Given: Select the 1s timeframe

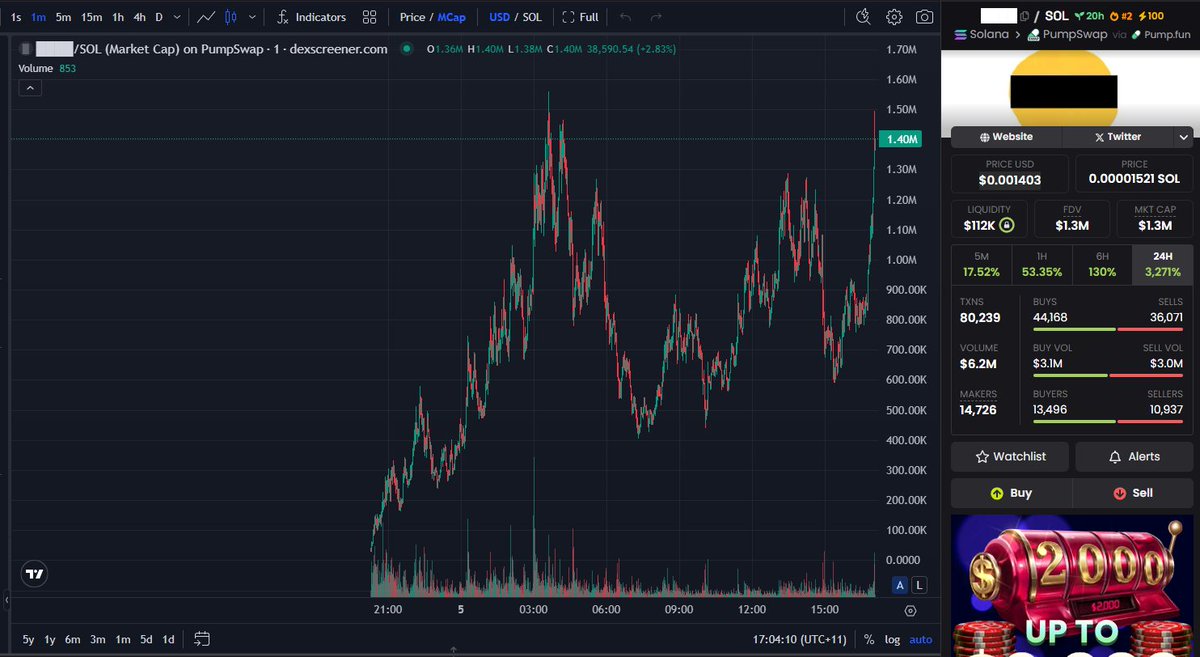Looking at the screenshot, I should tap(15, 17).
